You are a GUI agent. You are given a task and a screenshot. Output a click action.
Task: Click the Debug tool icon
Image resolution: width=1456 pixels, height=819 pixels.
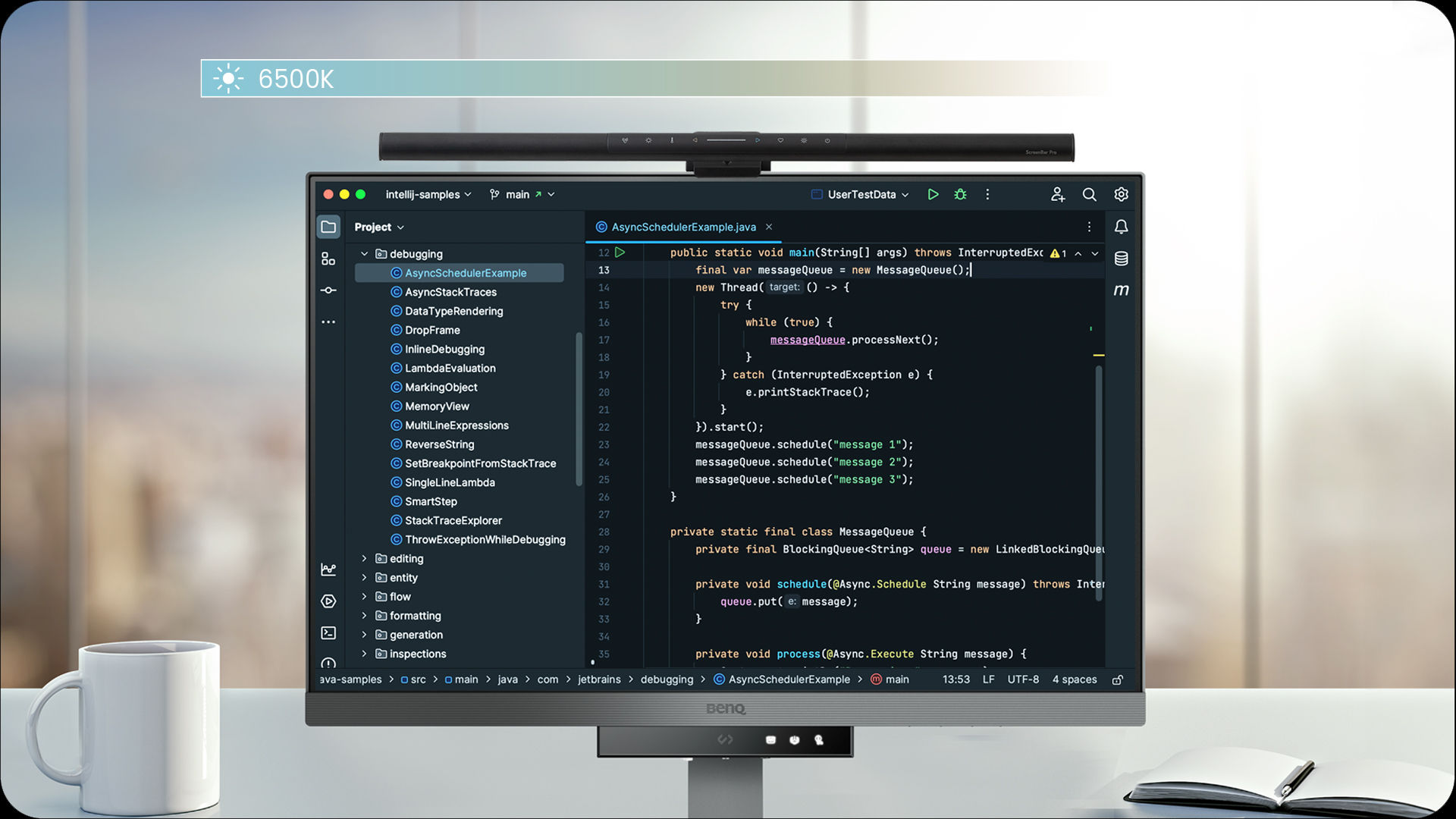(958, 194)
